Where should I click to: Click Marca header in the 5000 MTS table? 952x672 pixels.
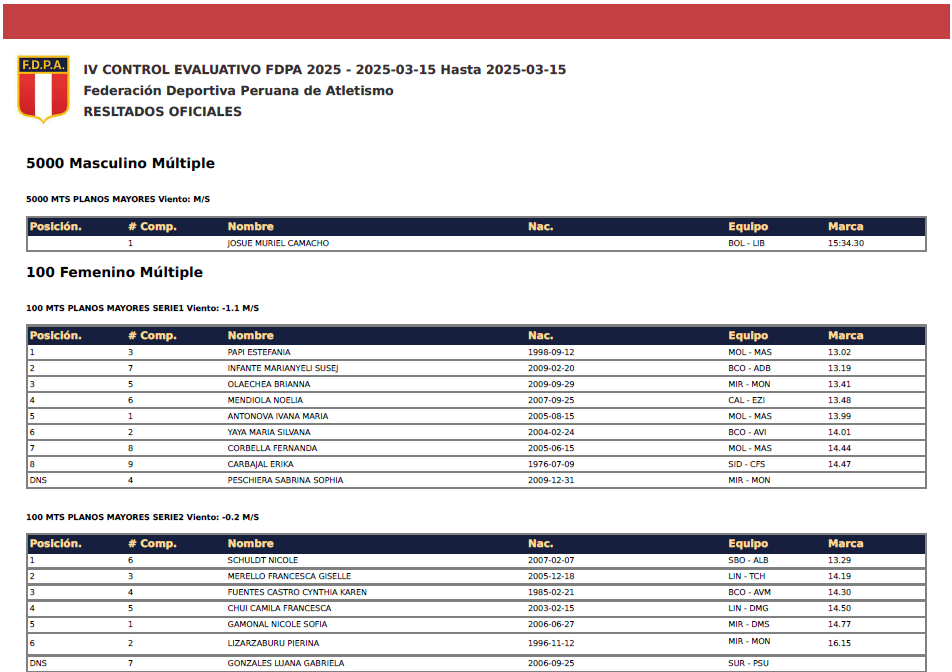pyautogui.click(x=845, y=227)
